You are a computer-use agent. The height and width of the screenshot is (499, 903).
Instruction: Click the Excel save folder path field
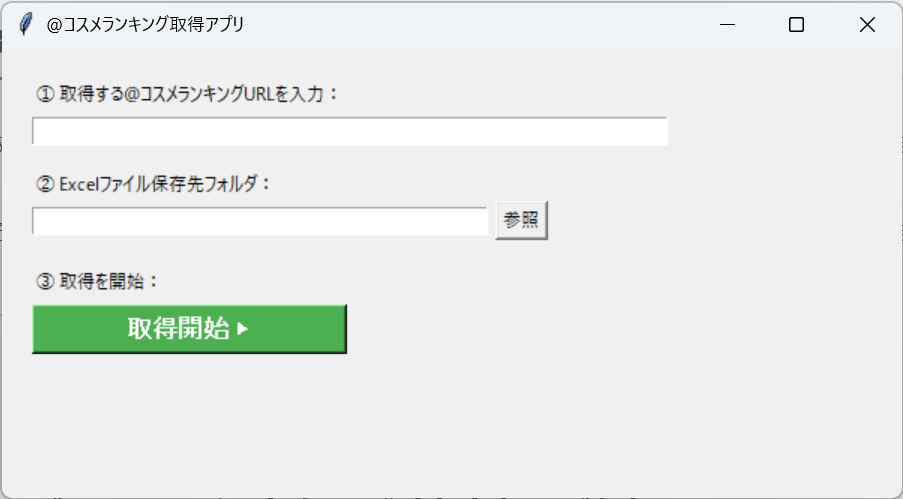[x=259, y=222]
